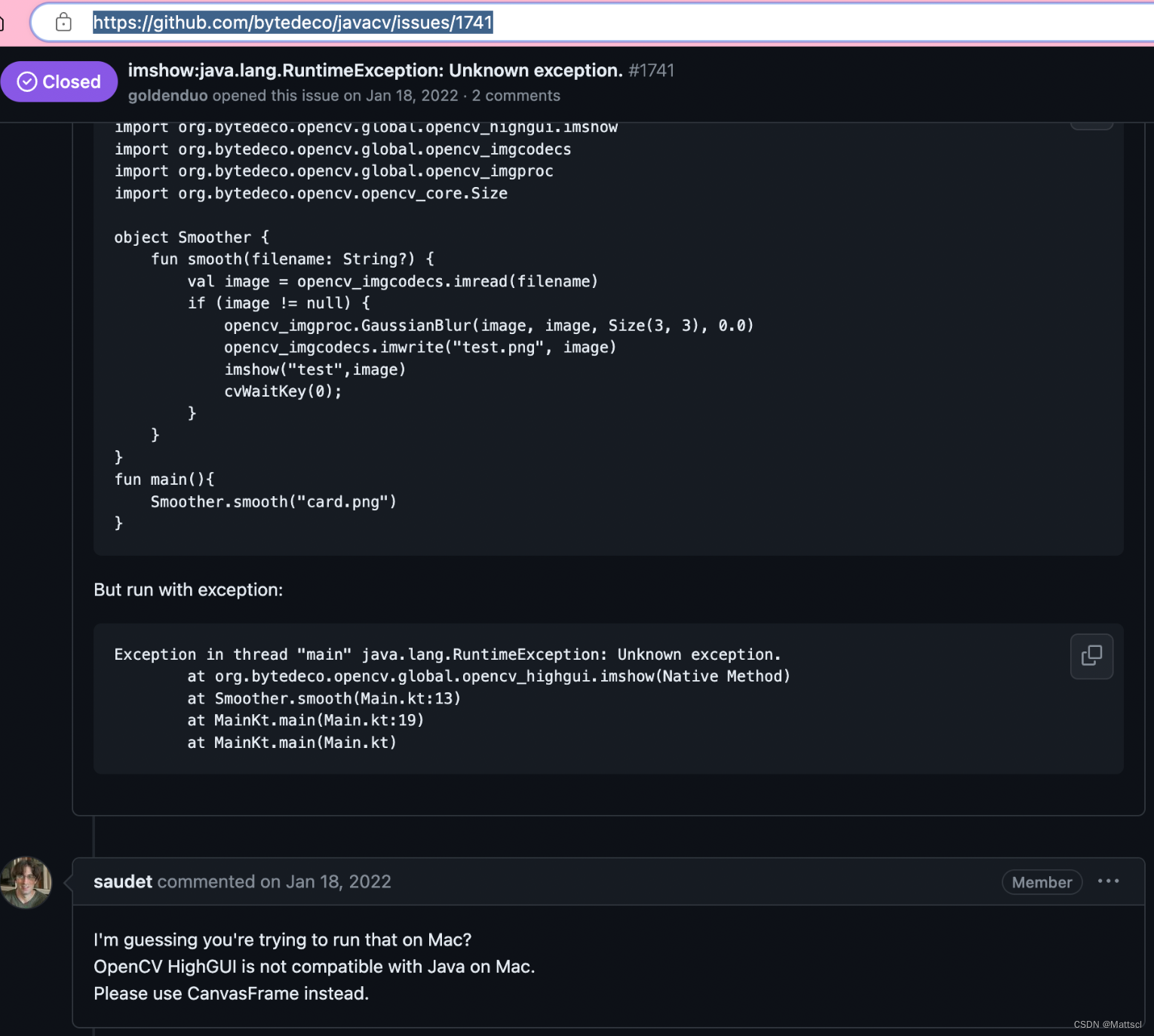This screenshot has height=1036, width=1154.
Task: Click the 'fun main(){' code line
Action: pos(164,480)
